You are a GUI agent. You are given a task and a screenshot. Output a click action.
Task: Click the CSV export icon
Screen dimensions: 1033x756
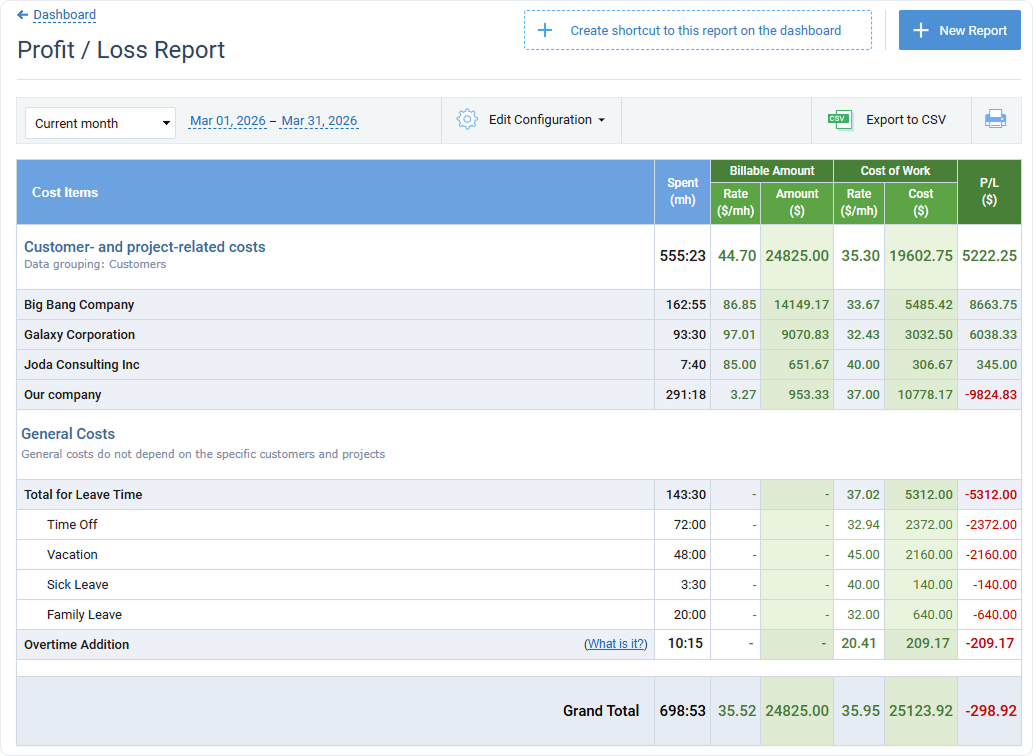(x=840, y=118)
